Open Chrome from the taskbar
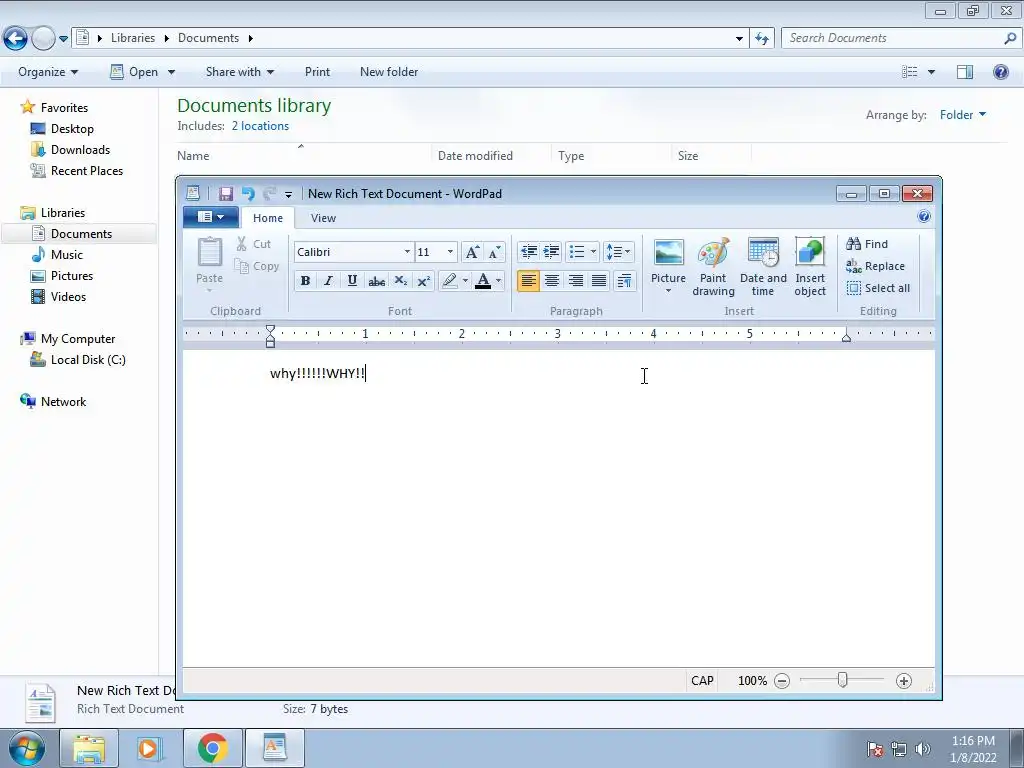This screenshot has height=768, width=1024. (213, 748)
